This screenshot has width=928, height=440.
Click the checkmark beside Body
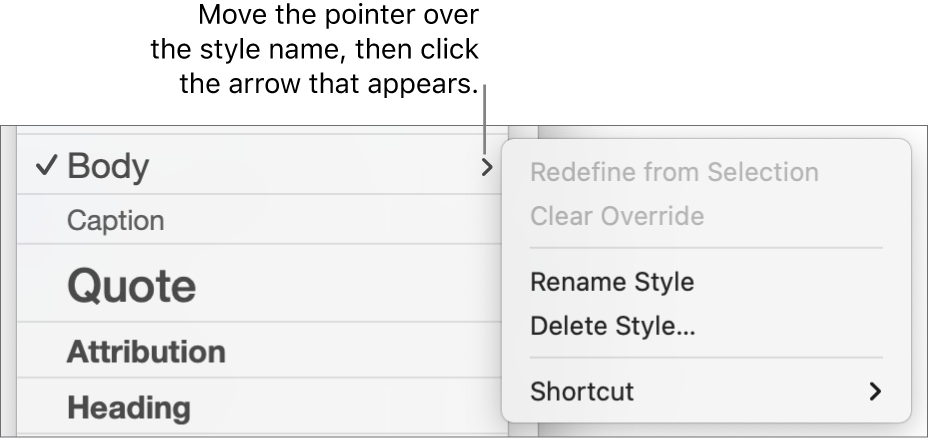pyautogui.click(x=44, y=167)
